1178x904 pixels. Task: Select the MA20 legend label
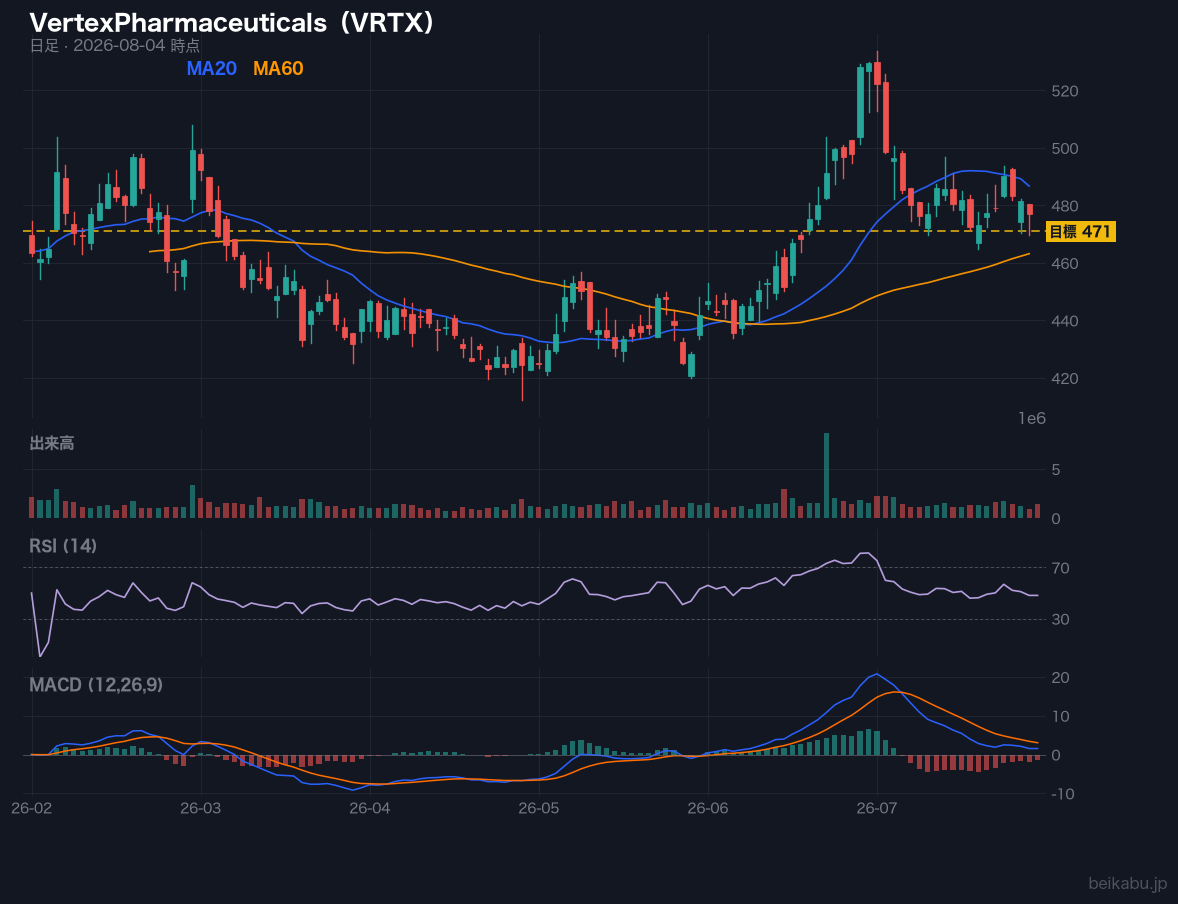[212, 68]
